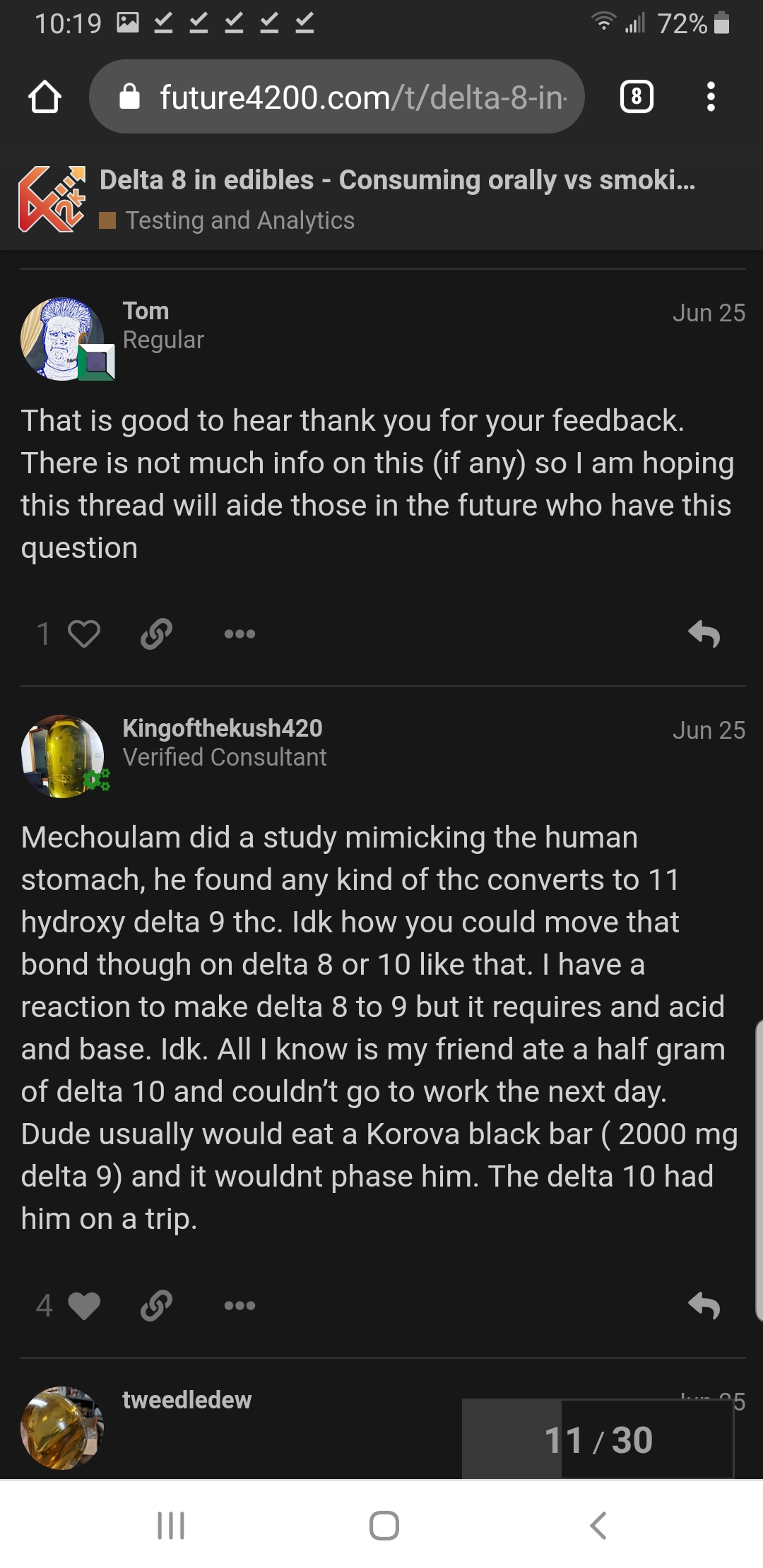
Task: Copy share link for Tom's post
Action: point(156,634)
